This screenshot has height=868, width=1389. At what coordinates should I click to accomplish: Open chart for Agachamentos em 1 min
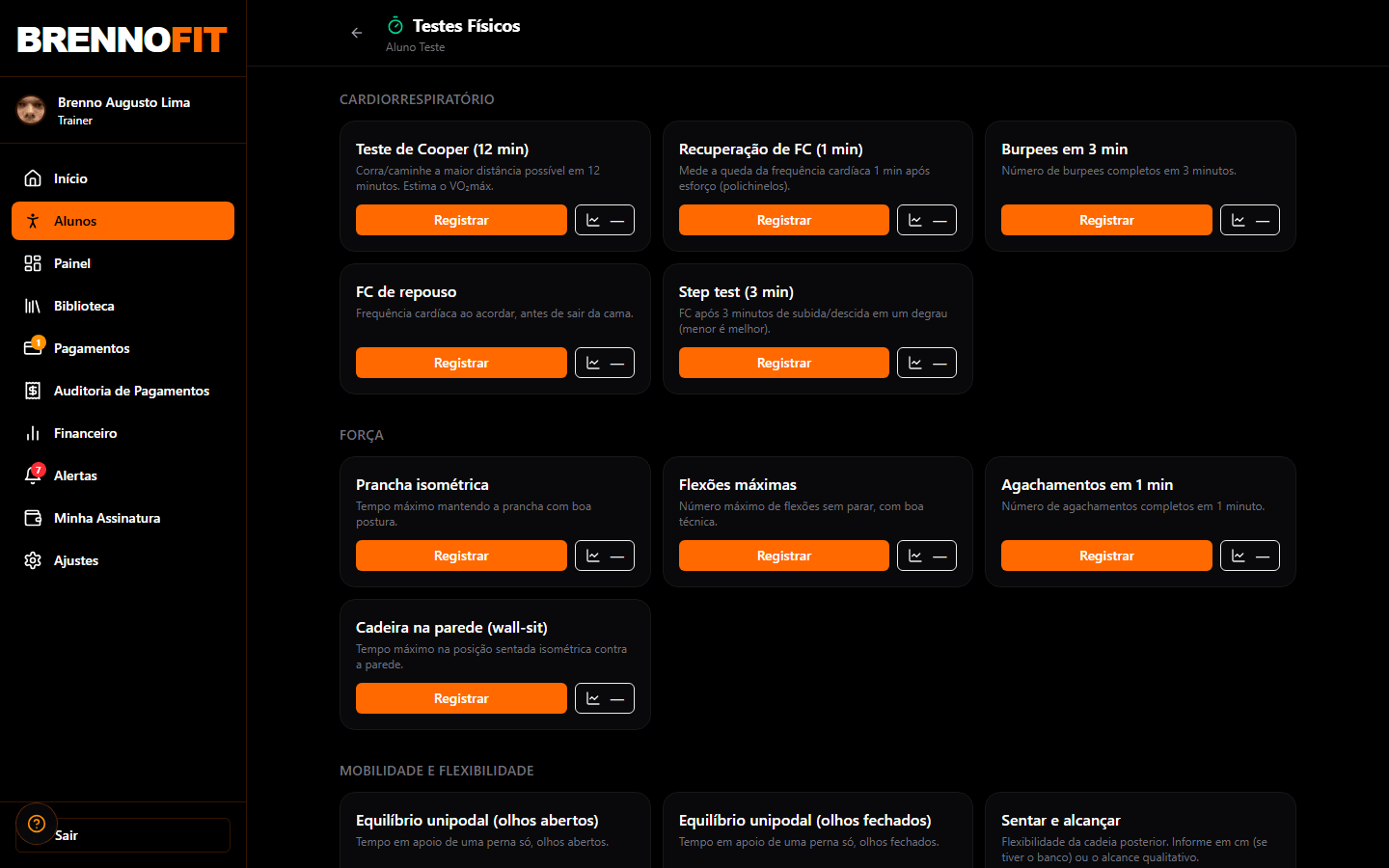click(x=1250, y=556)
